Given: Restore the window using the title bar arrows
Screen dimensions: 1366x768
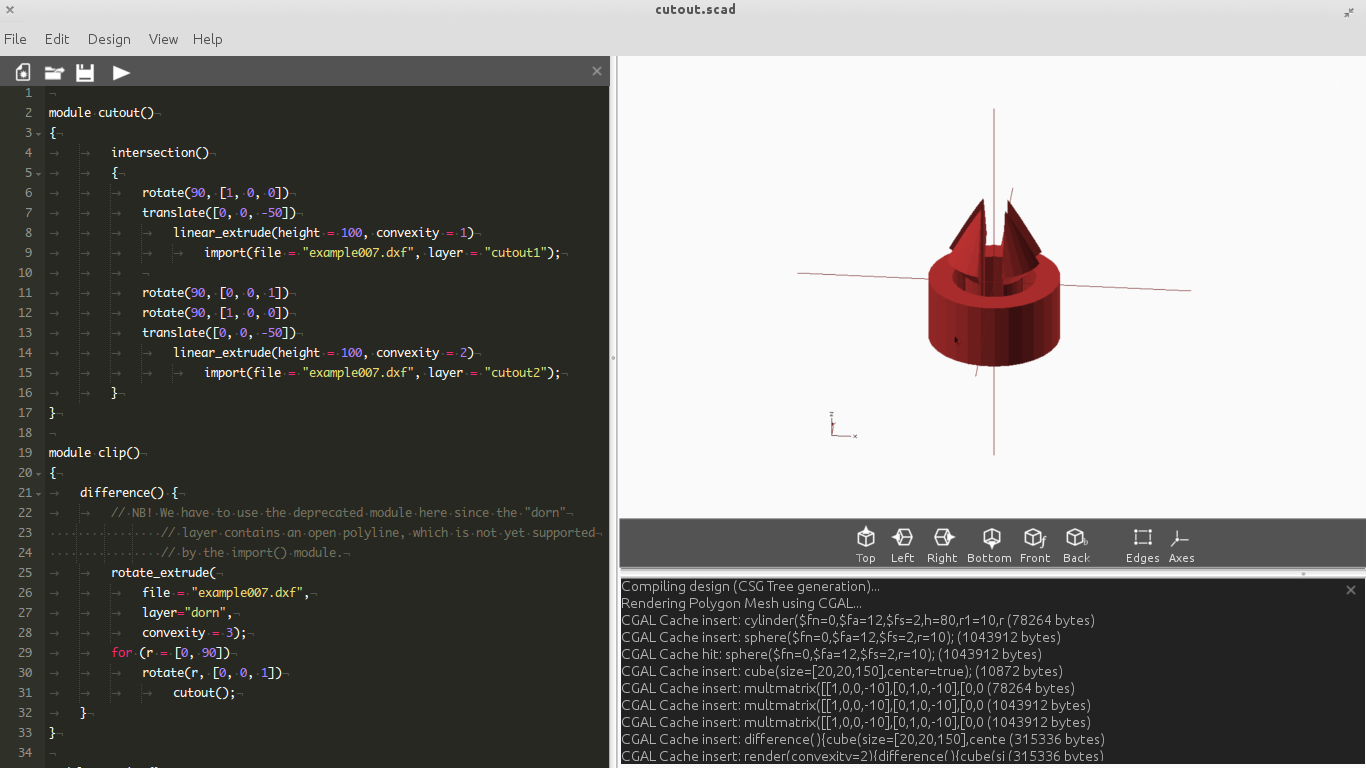Looking at the screenshot, I should click(x=1348, y=12).
